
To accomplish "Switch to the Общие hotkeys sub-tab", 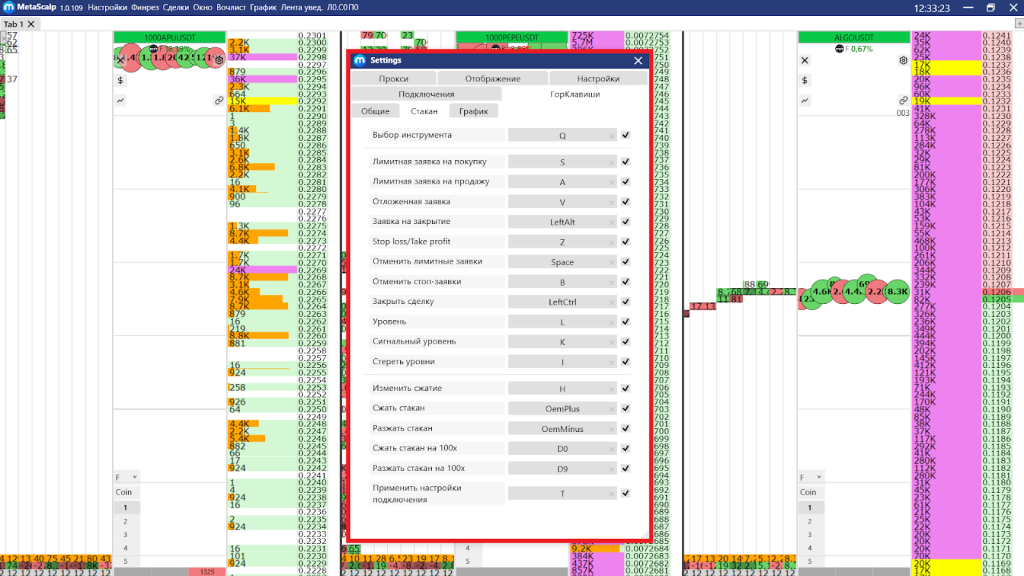I will click(375, 111).
